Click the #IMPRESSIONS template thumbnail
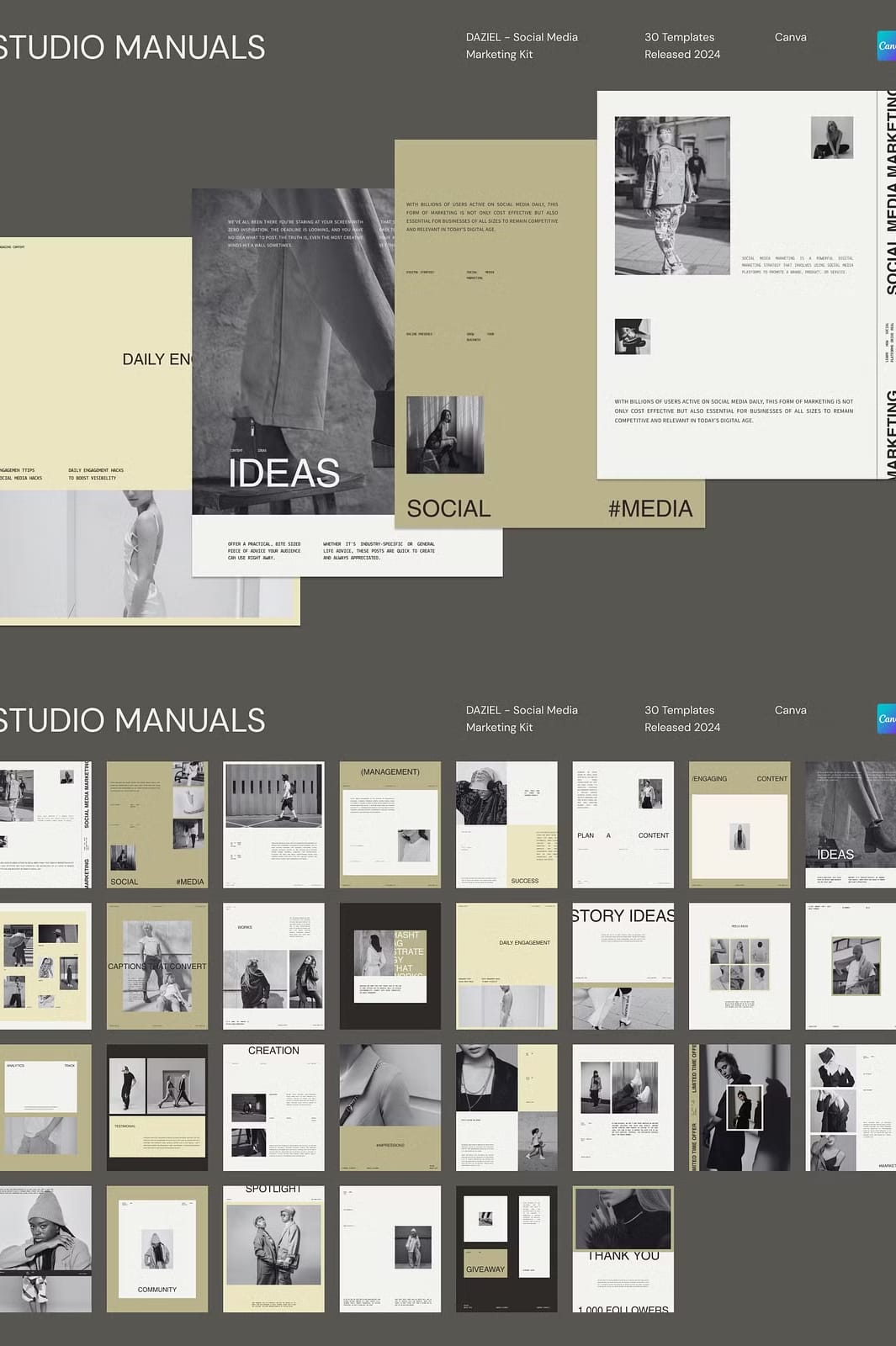 [390, 1107]
